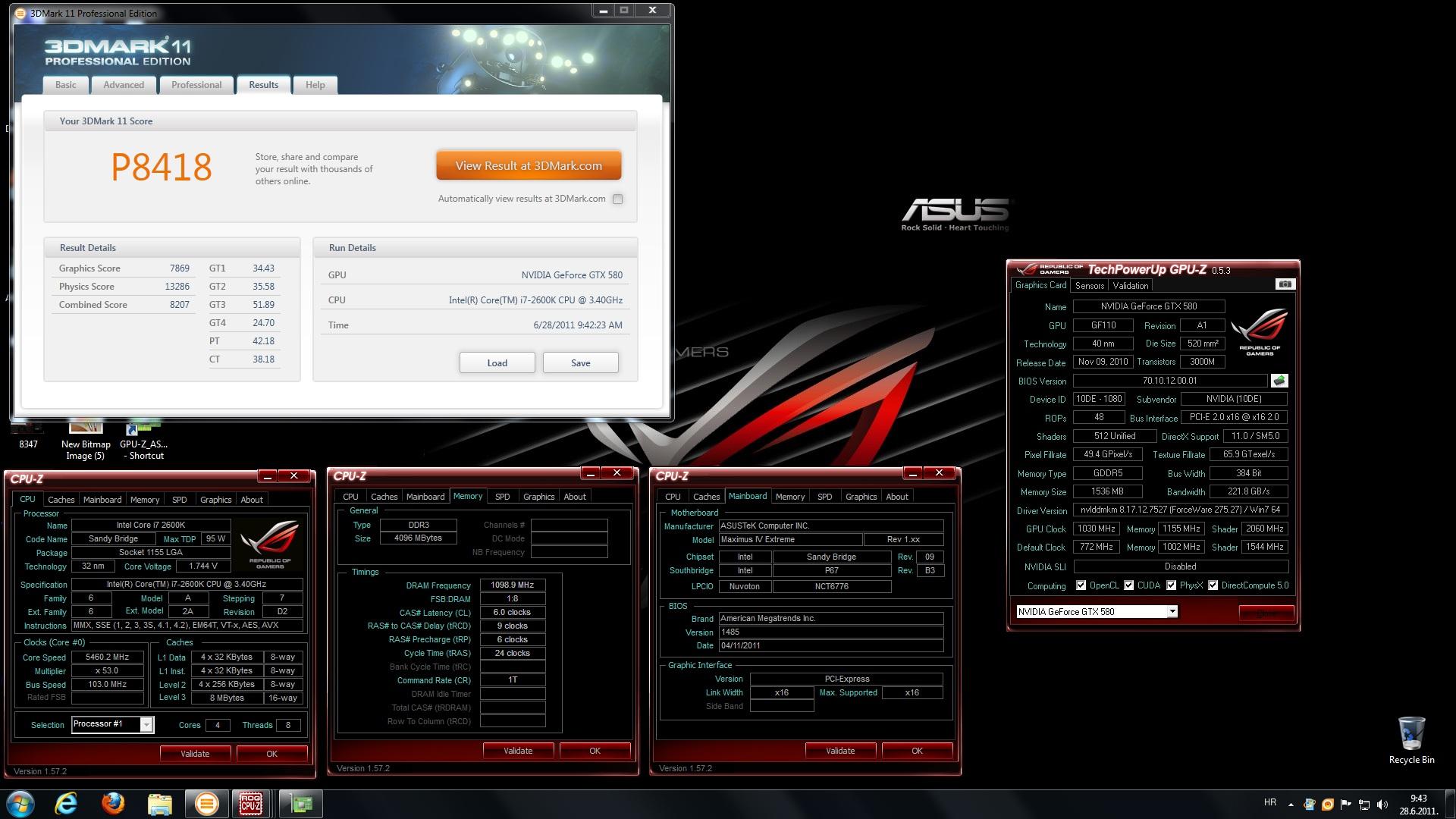Viewport: 1456px width, 819px height.
Task: Open the Professional tab in 3DMark
Action: (196, 85)
